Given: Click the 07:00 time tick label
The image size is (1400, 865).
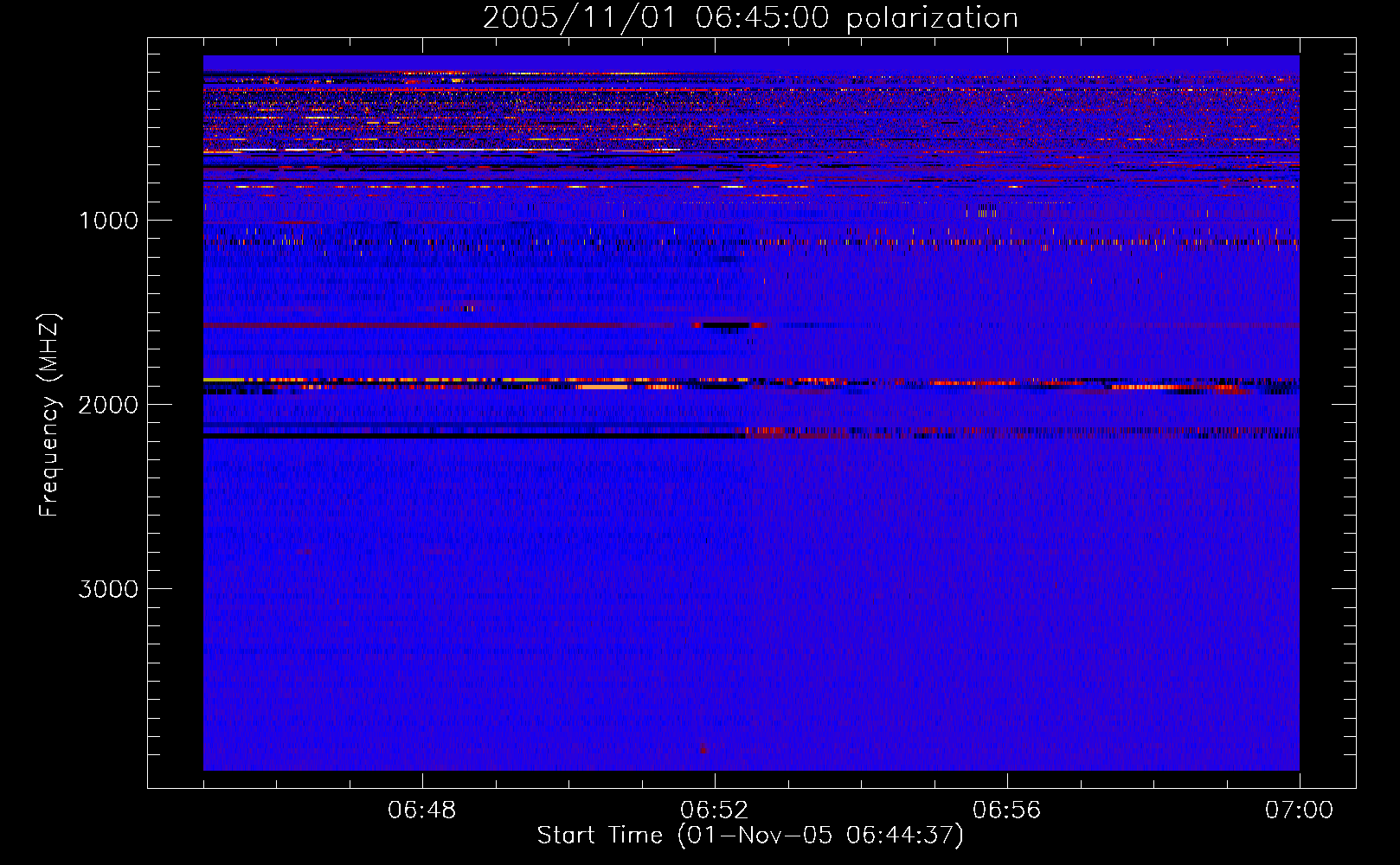Looking at the screenshot, I should pos(1299,811).
